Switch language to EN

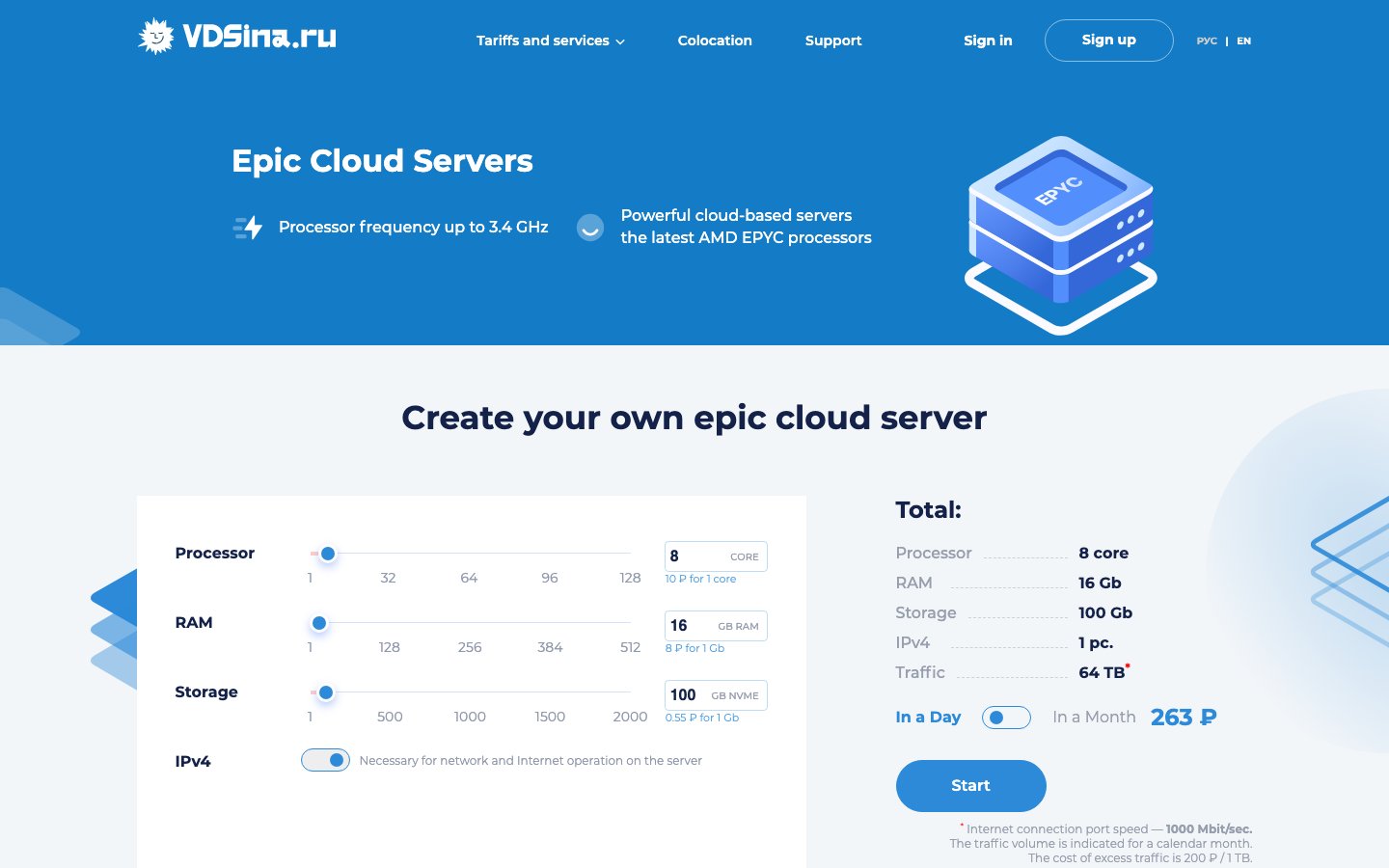coord(1244,41)
